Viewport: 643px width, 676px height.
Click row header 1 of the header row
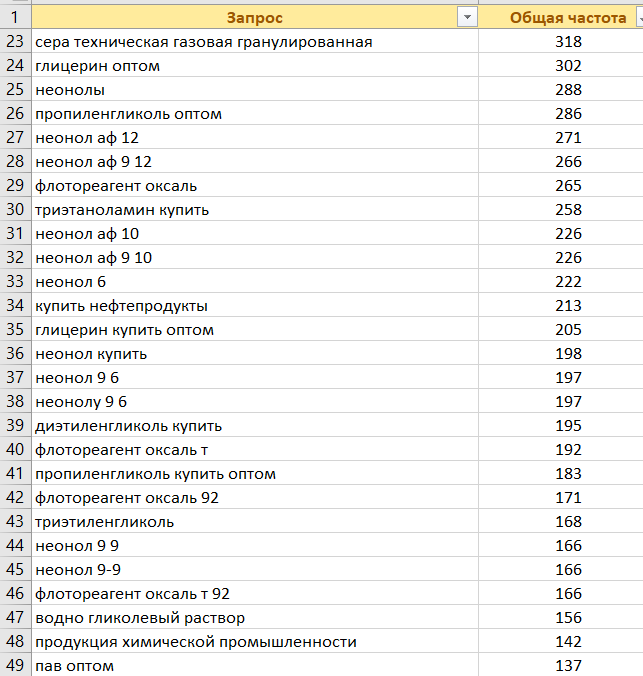tap(15, 18)
